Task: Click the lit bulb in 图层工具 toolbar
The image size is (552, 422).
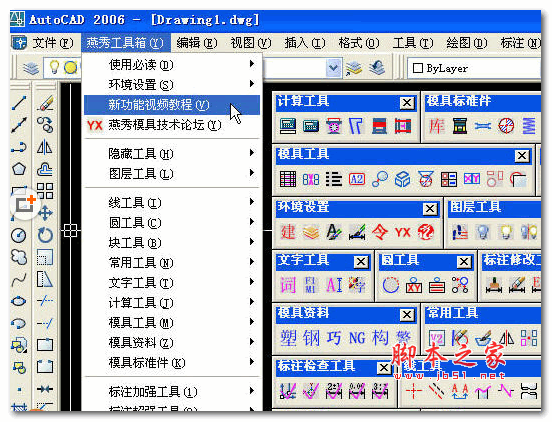Action: click(x=506, y=232)
